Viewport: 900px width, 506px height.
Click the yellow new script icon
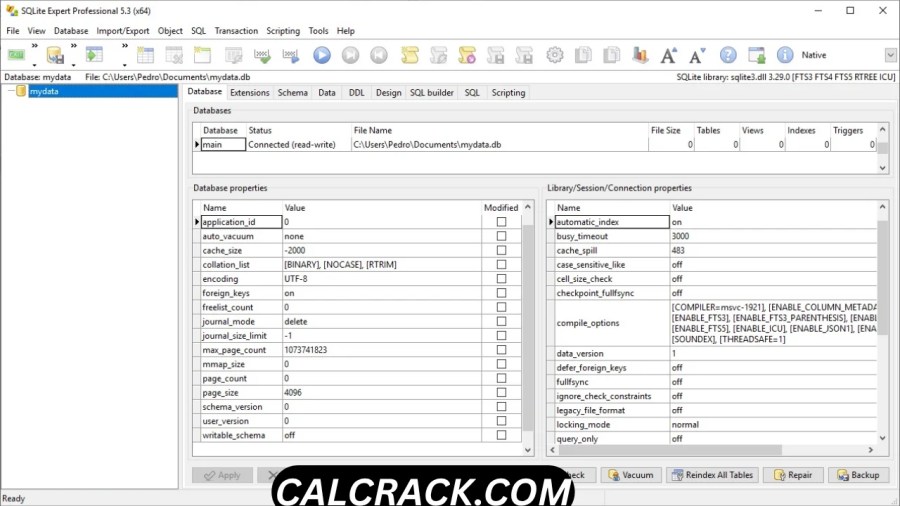410,55
